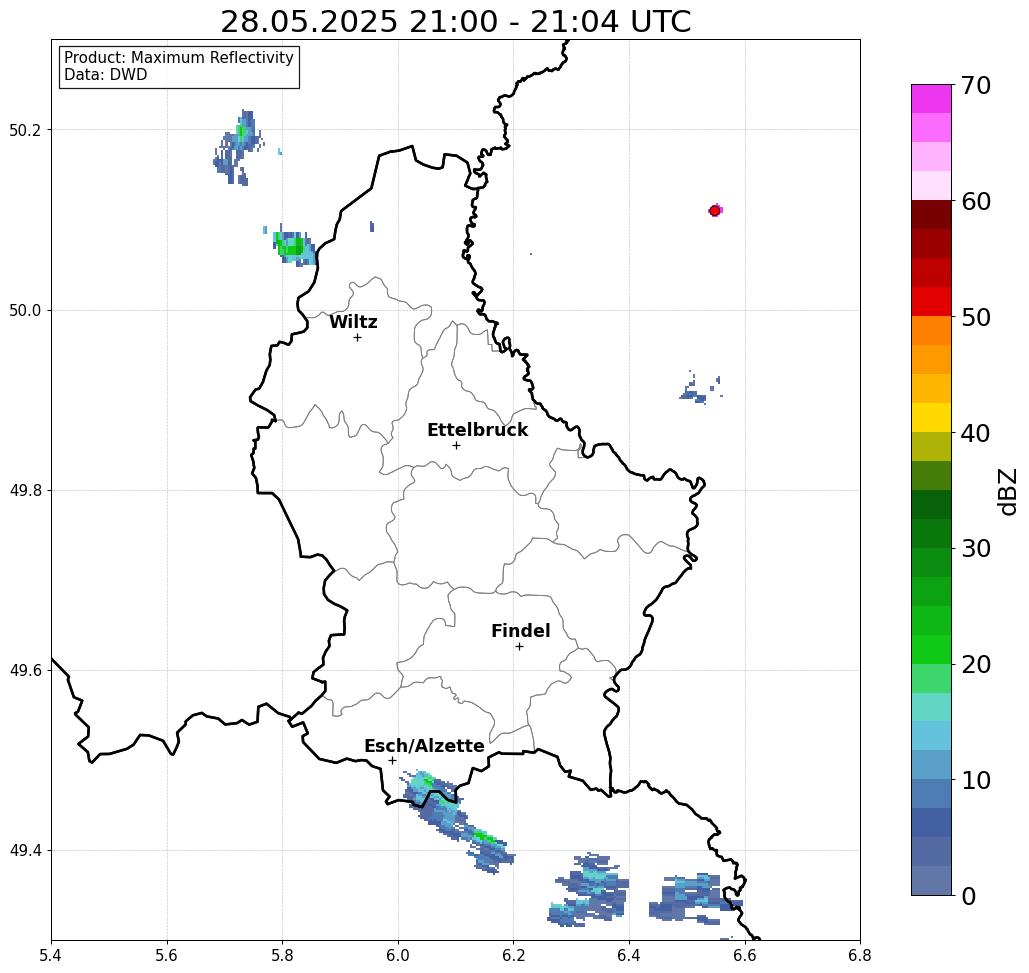
Task: Click the colorbar tick label 50
Action: (976, 317)
